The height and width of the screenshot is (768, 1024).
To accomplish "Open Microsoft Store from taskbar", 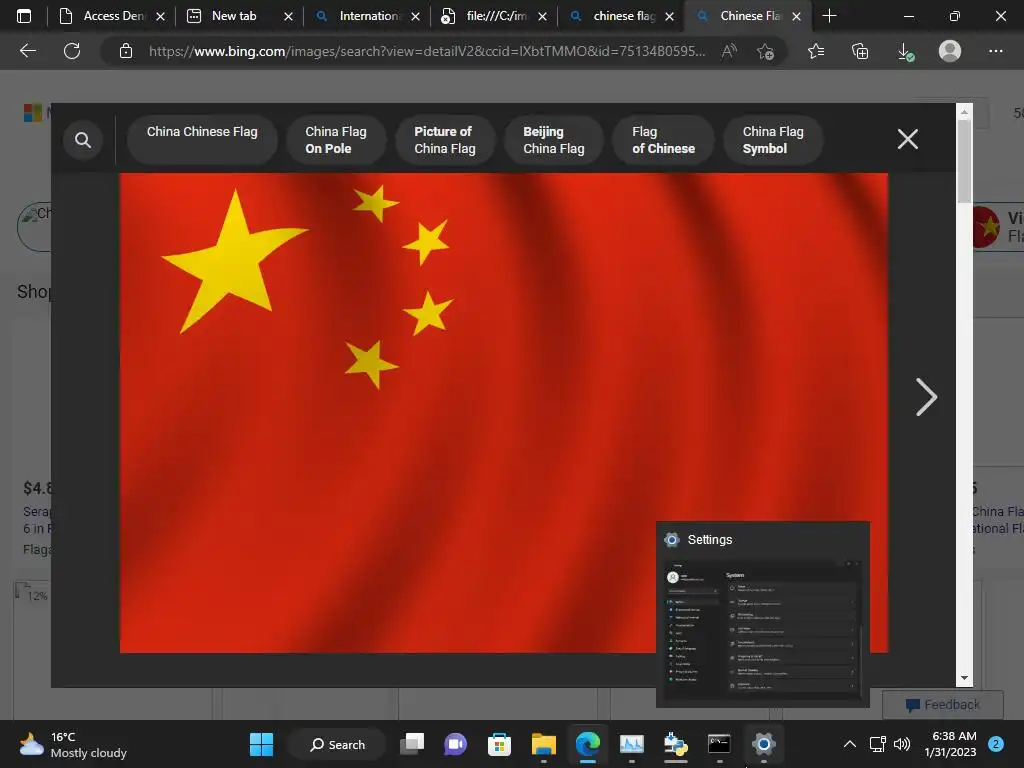I will pos(499,744).
